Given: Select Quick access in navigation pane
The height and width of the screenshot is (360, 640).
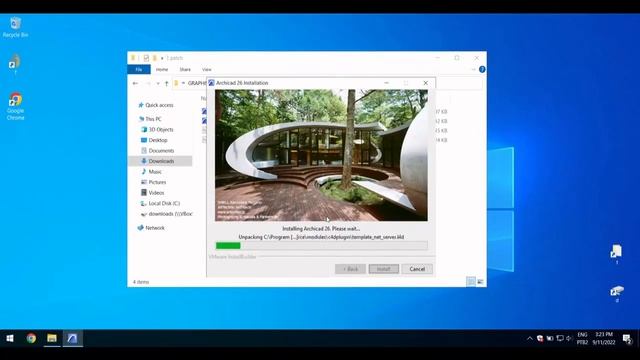Looking at the screenshot, I should pos(156,105).
